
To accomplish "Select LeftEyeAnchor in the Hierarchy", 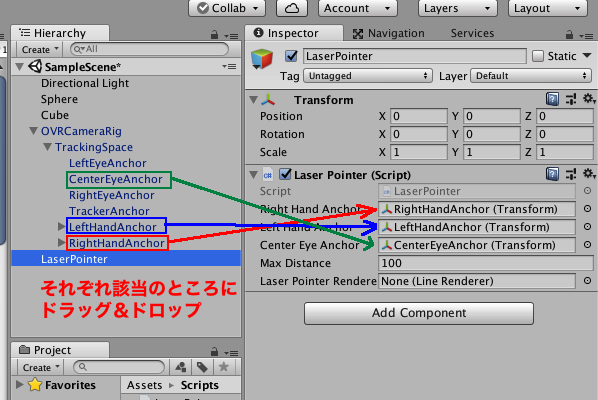I will pos(108,163).
